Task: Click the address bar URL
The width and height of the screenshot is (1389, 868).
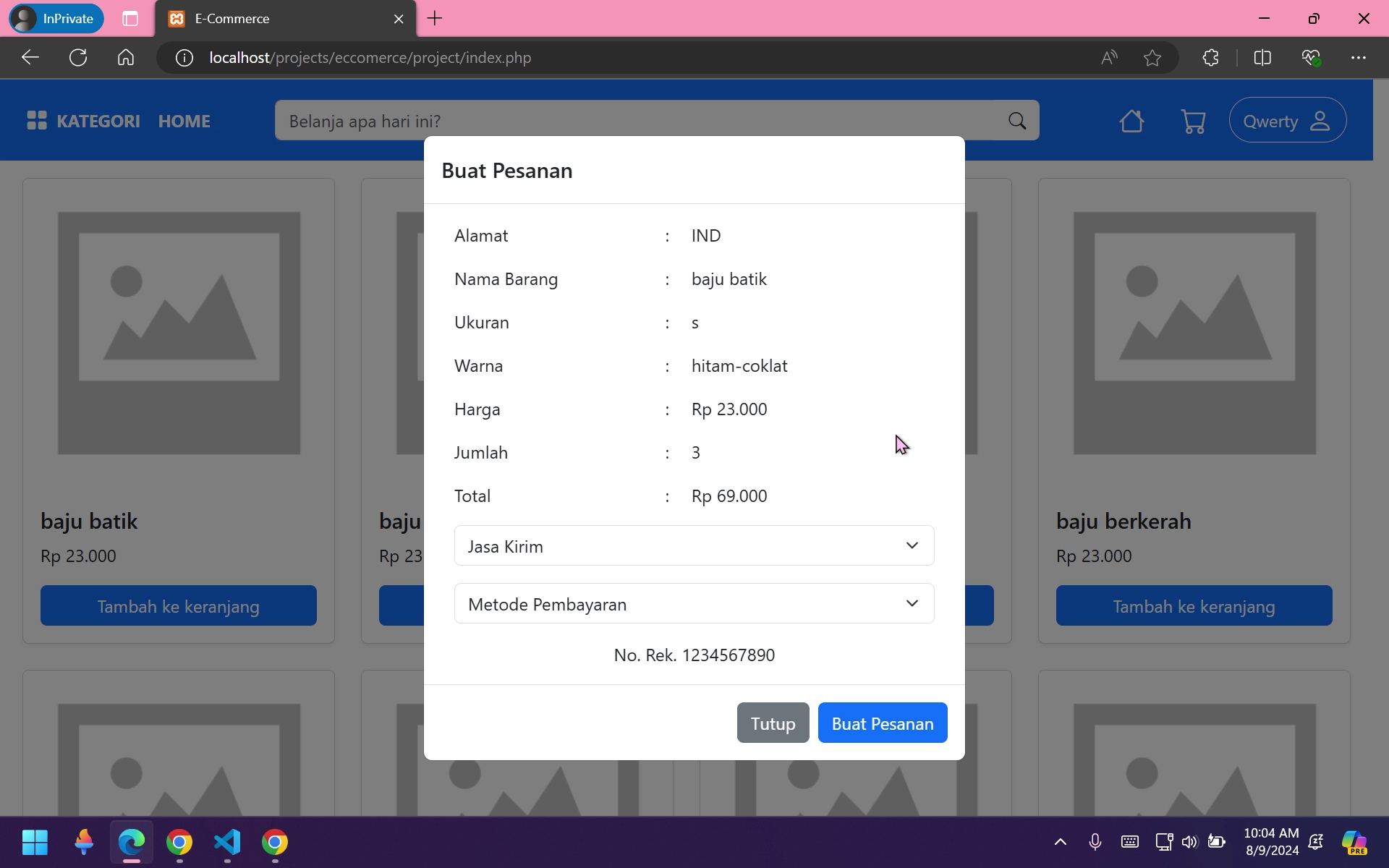Action: [x=370, y=58]
